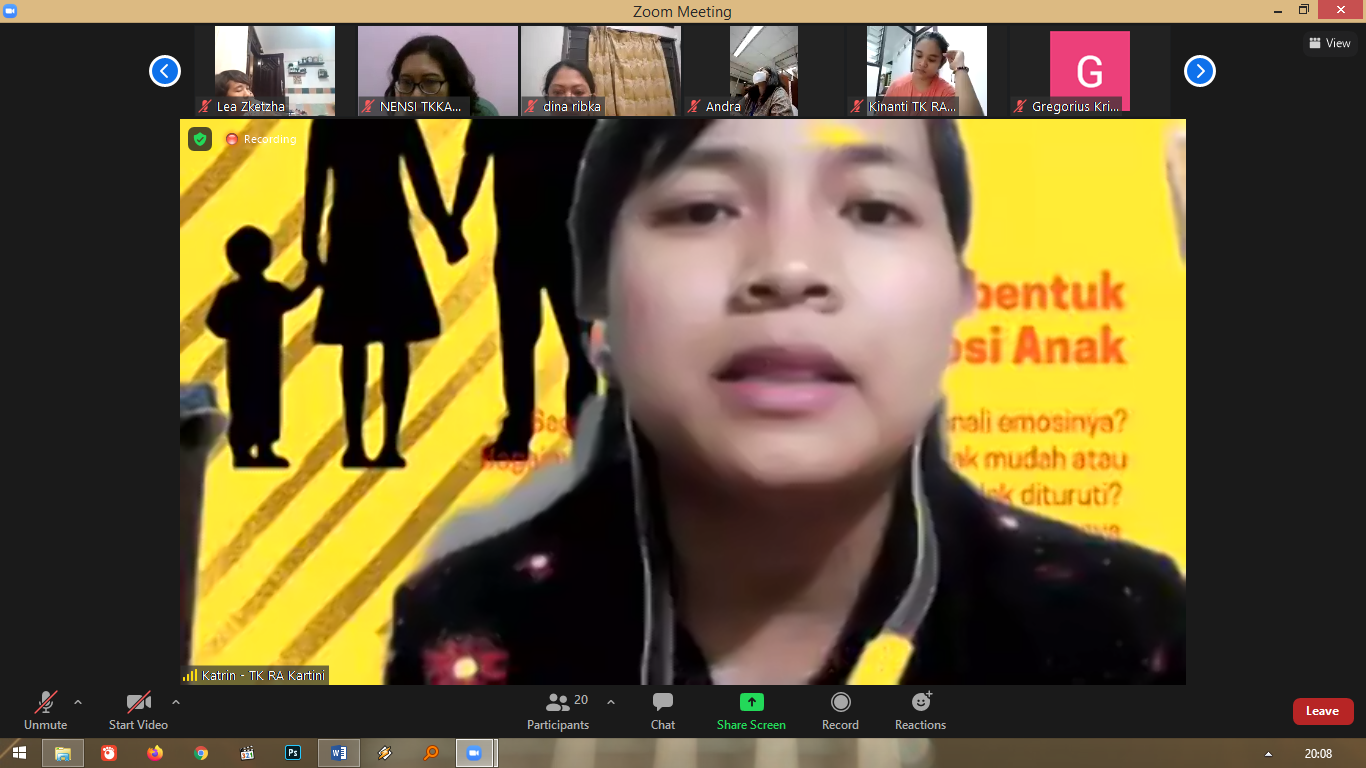
Task: Click the red Leave button
Action: (1323, 711)
